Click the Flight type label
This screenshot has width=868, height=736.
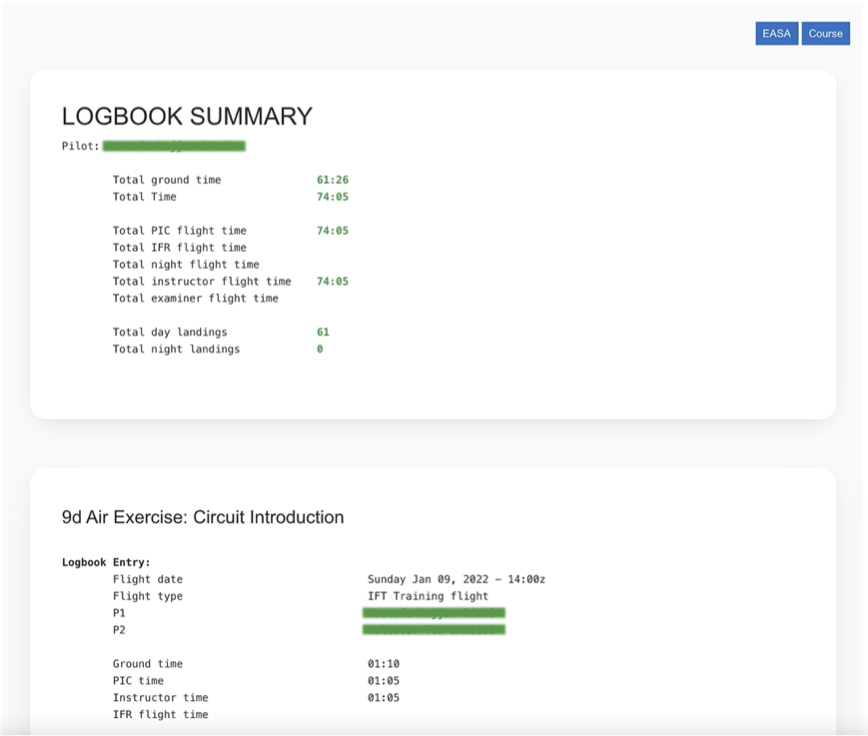(x=148, y=596)
